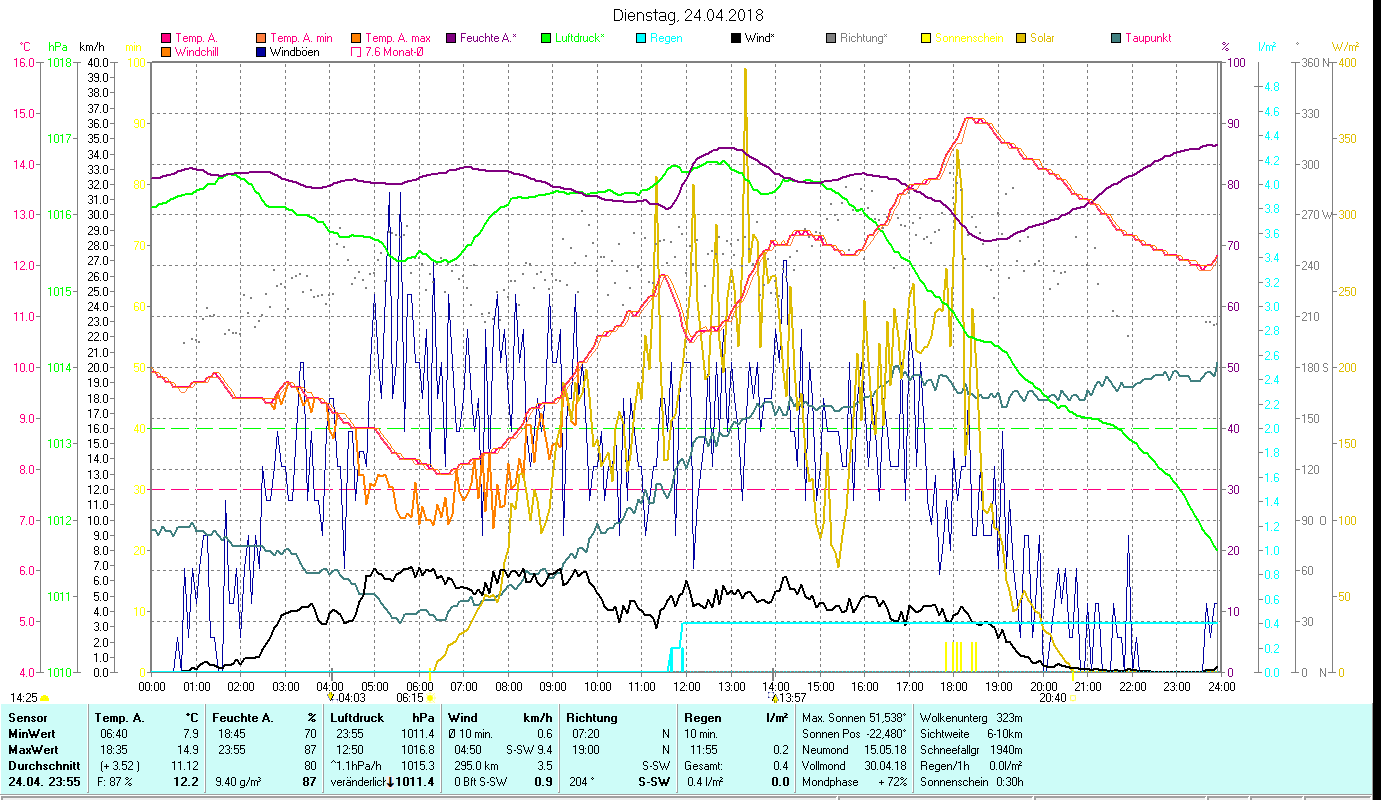
Task: Click the Taupunkt legend label
Action: click(1148, 39)
